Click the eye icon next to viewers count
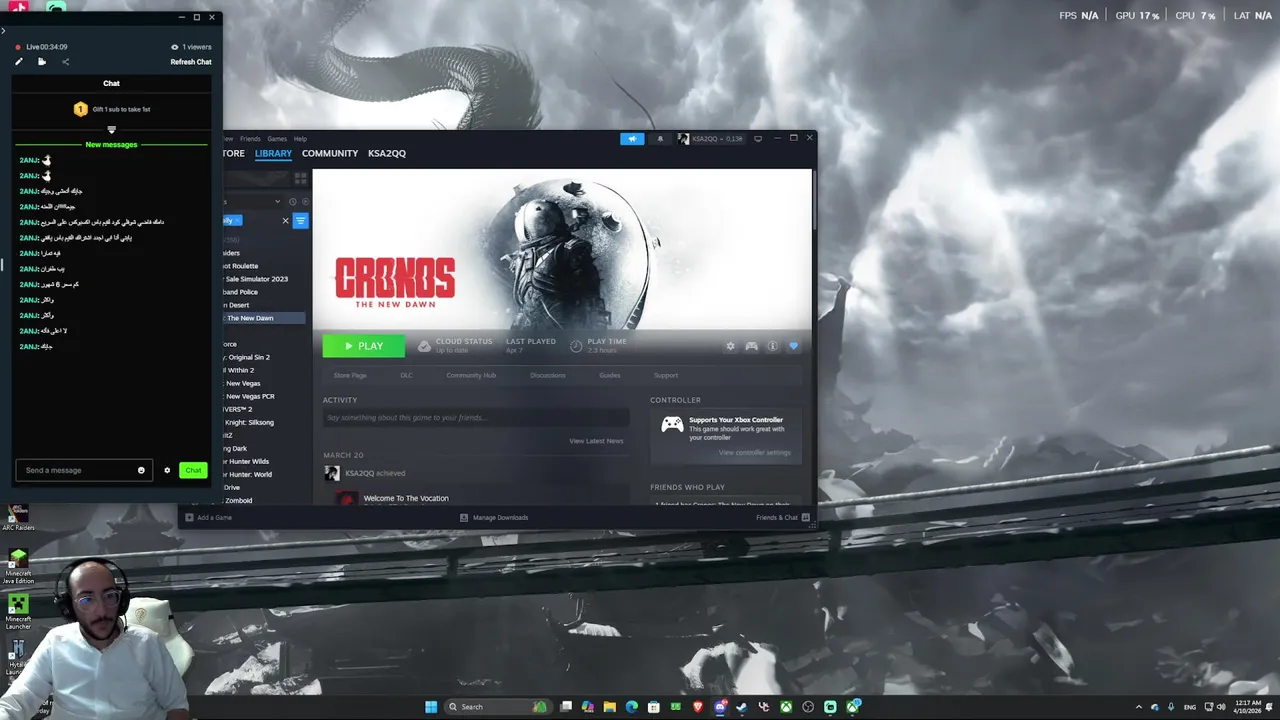Viewport: 1280px width, 720px height. 175,47
